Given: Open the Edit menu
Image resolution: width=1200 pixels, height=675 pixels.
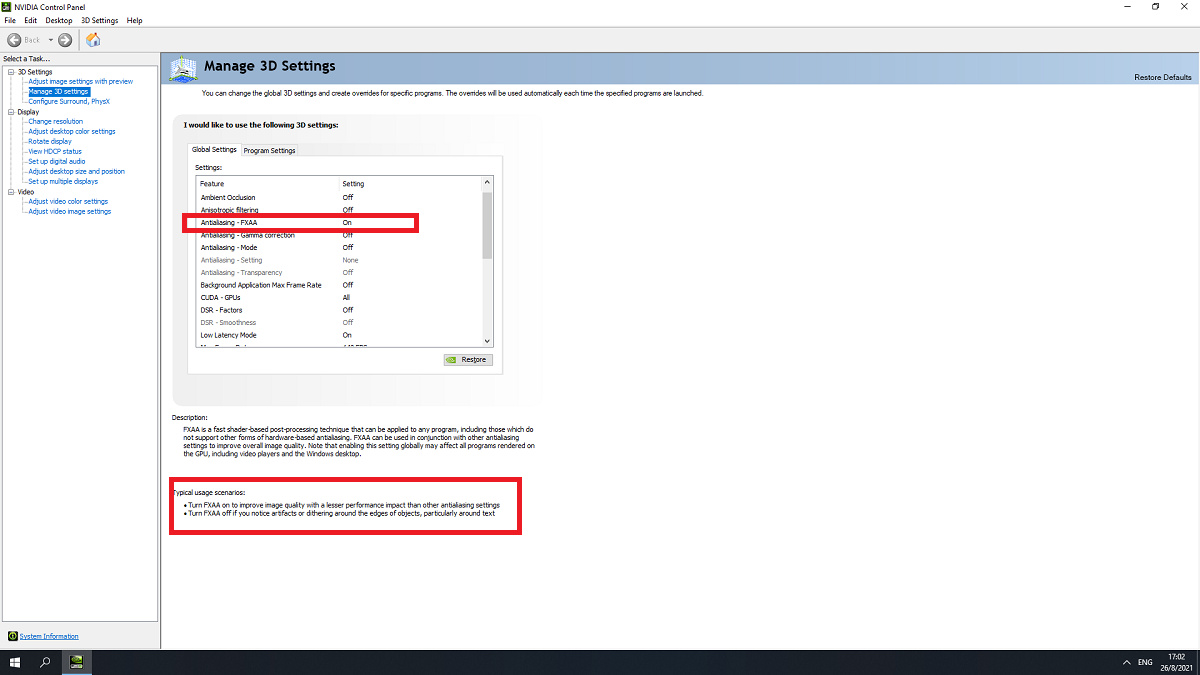Looking at the screenshot, I should pyautogui.click(x=31, y=20).
